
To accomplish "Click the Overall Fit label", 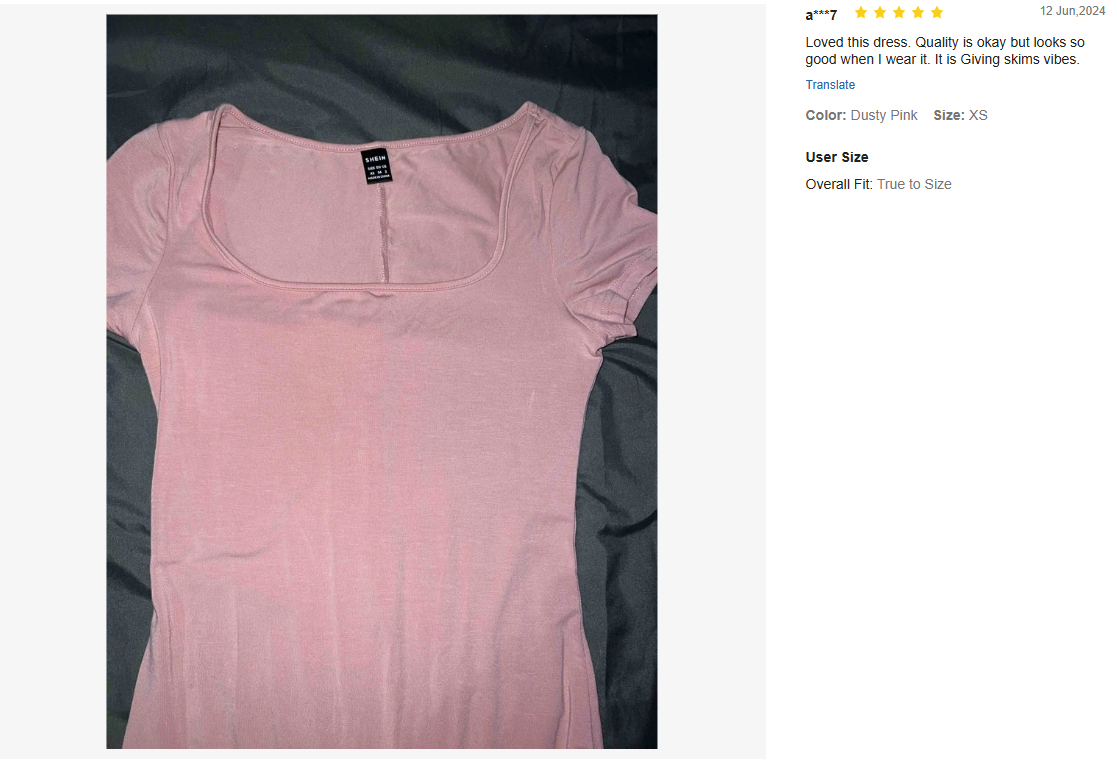I will (x=839, y=185).
